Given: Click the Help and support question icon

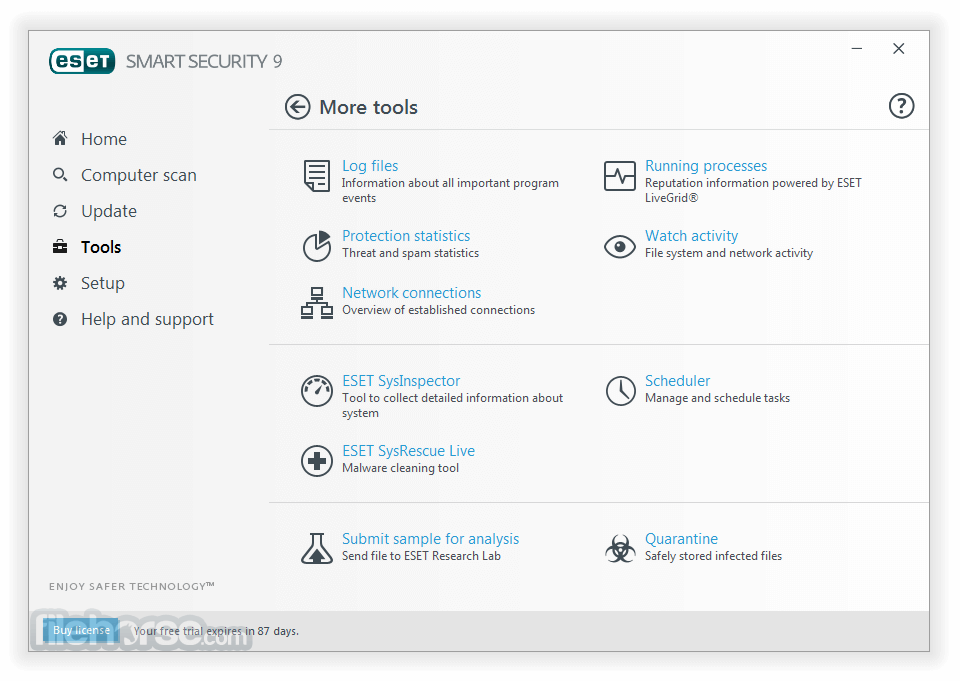Looking at the screenshot, I should (x=60, y=319).
